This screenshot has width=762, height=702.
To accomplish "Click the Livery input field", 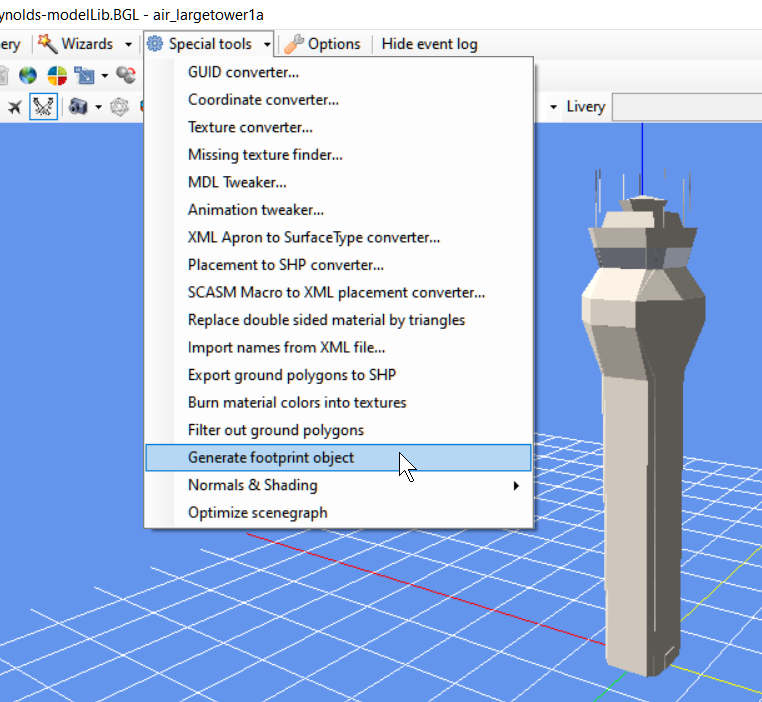I will tap(686, 106).
